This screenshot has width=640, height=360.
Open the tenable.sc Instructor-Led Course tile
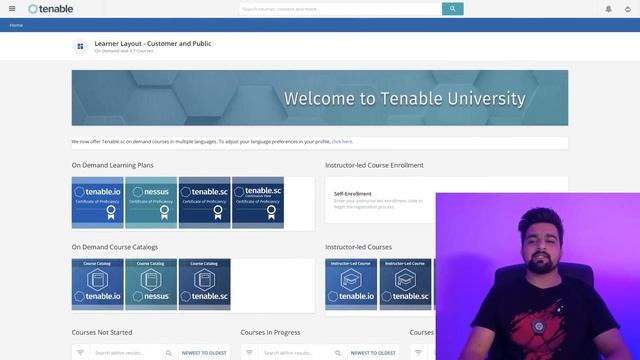(405, 284)
